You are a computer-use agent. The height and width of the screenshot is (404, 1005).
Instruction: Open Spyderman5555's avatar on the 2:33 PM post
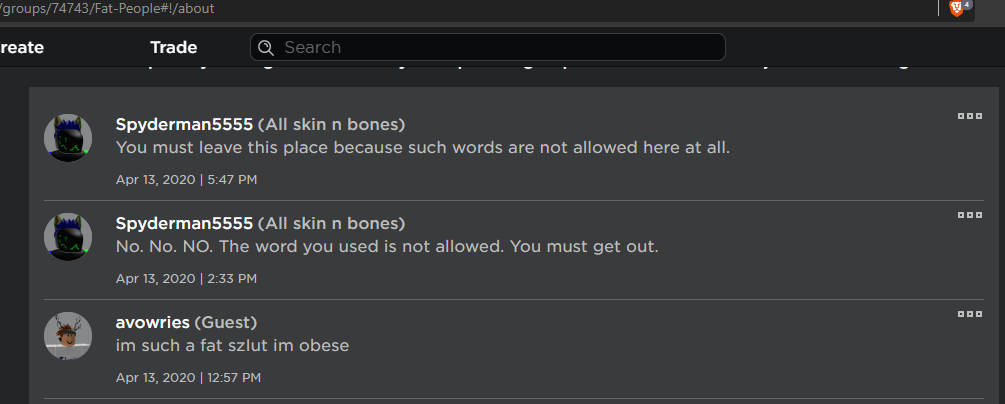[68, 237]
